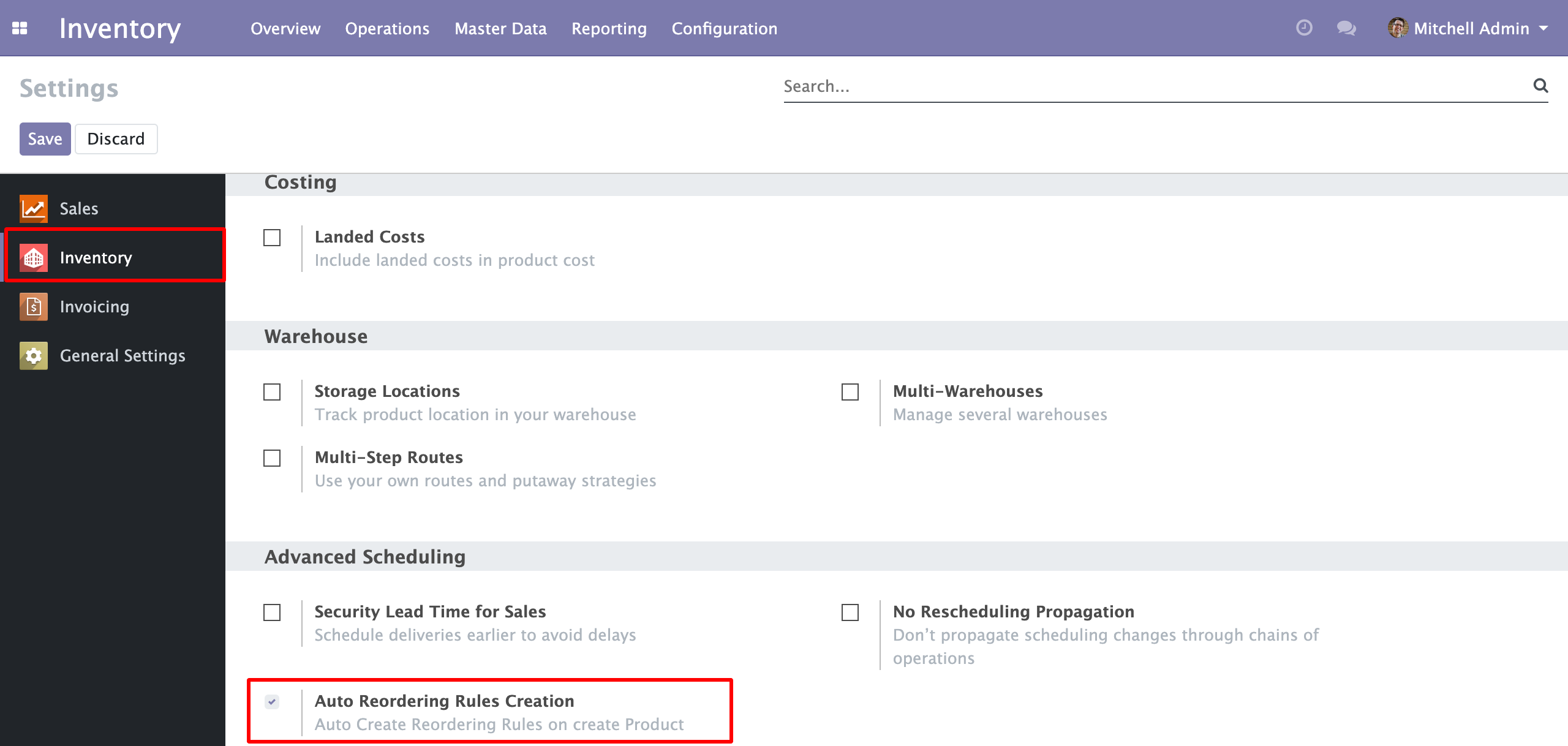Expand the Mitchell Admin user dropdown
The image size is (1568, 746).
coord(1543,28)
